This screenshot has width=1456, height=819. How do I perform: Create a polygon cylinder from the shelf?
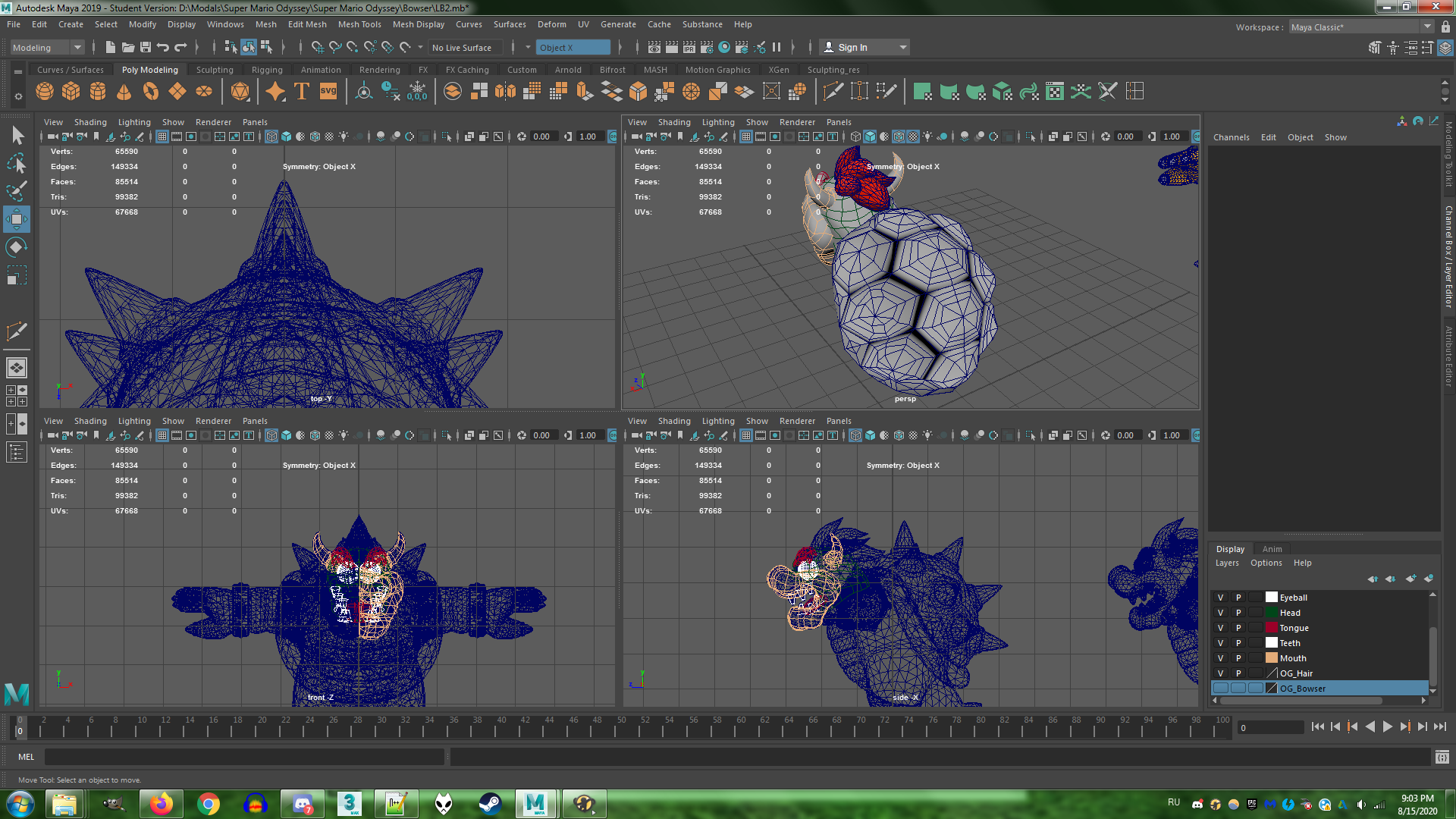pos(98,92)
